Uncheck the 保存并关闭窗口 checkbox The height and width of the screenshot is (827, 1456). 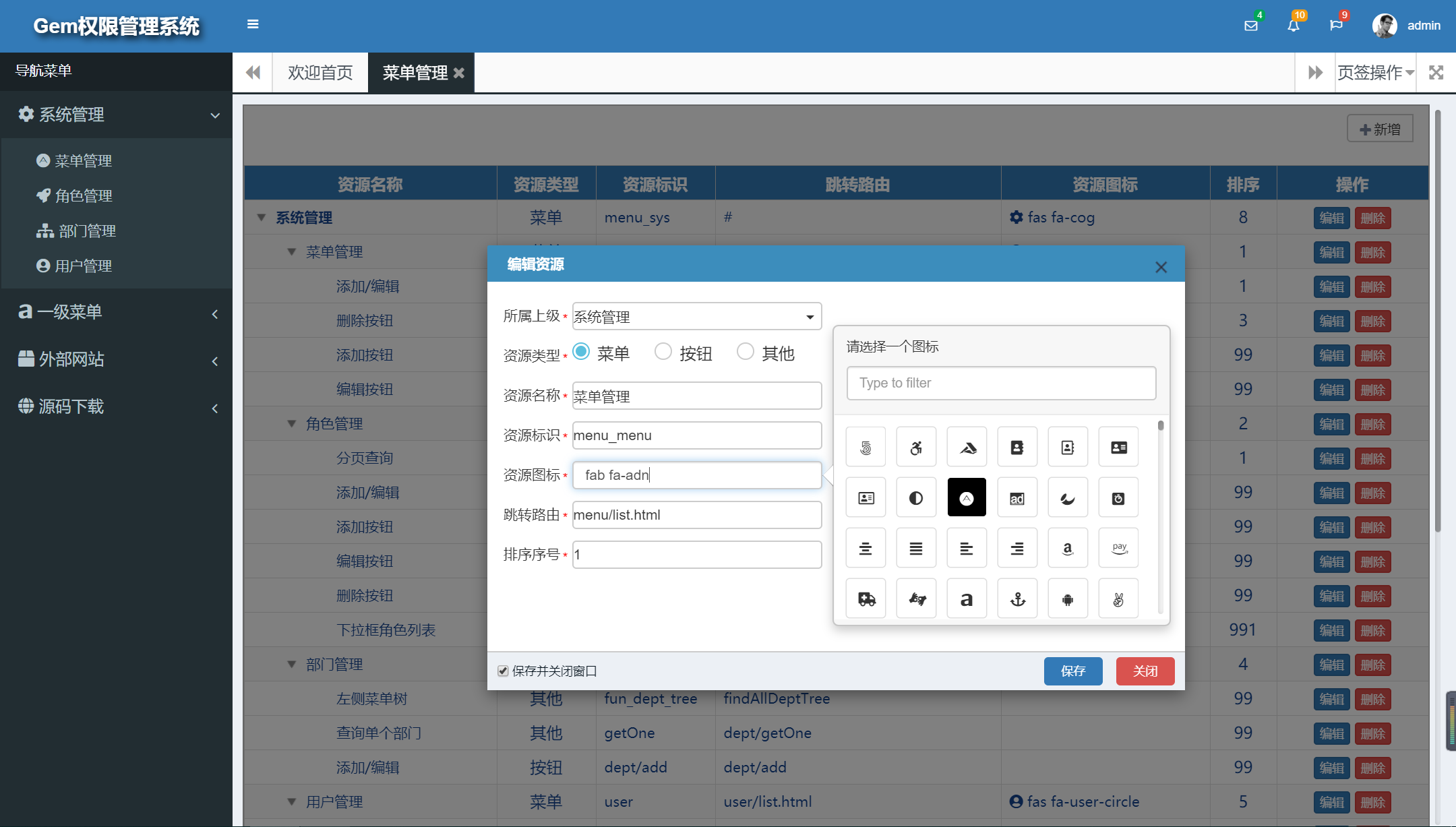(x=504, y=670)
